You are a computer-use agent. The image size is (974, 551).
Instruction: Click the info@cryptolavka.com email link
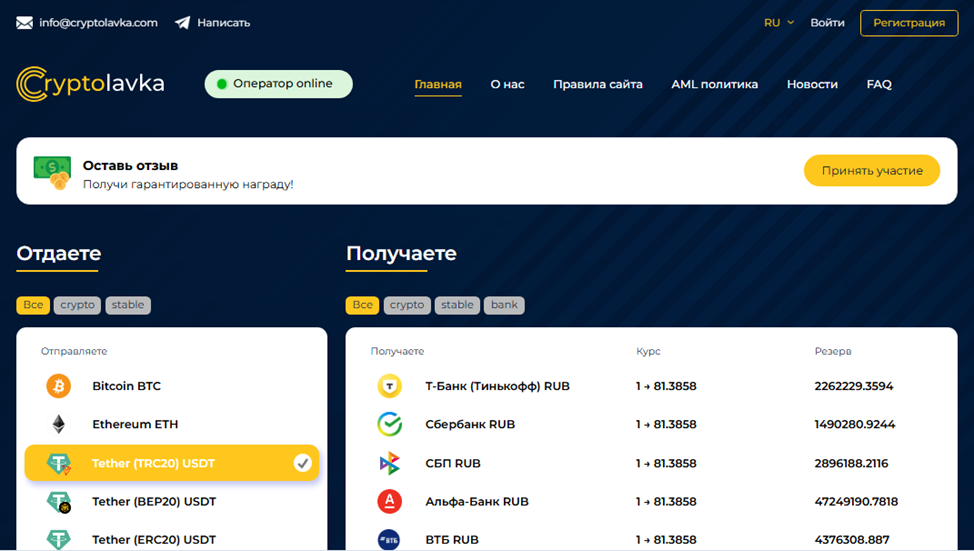pyautogui.click(x=98, y=23)
